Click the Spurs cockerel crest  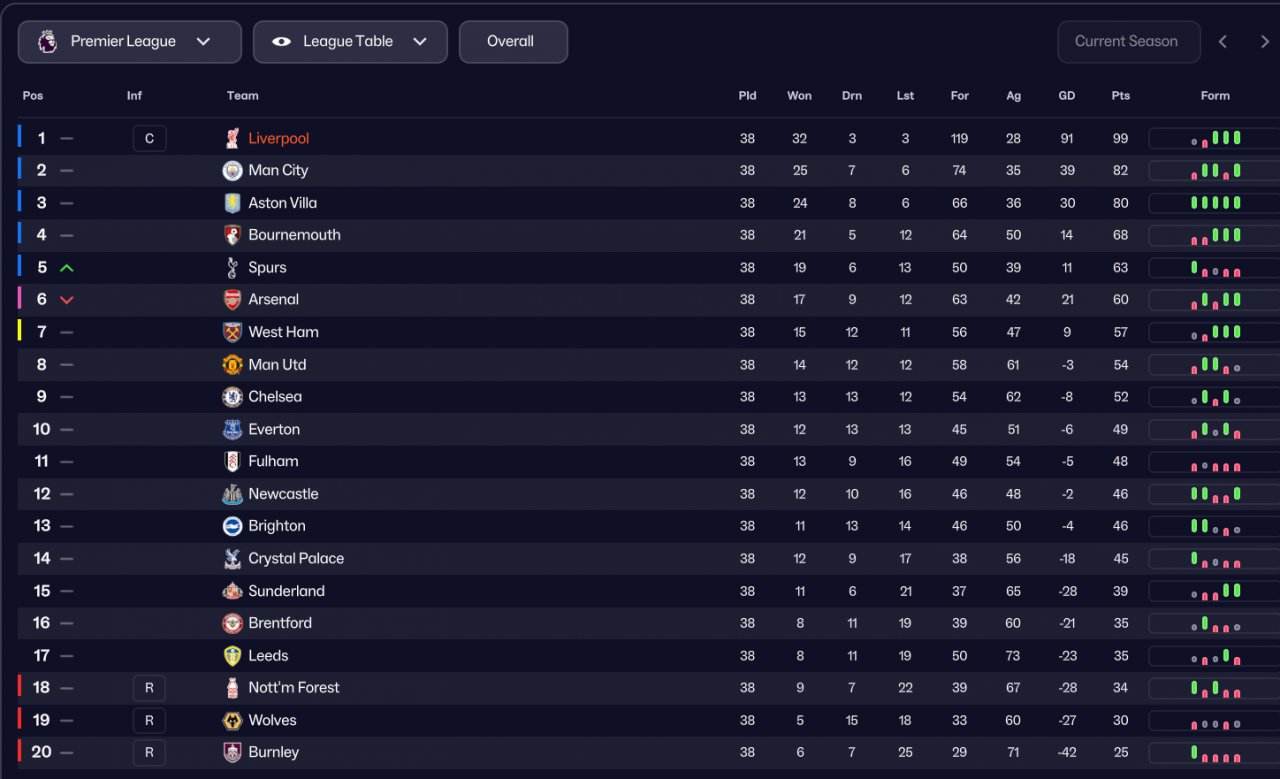click(232, 268)
